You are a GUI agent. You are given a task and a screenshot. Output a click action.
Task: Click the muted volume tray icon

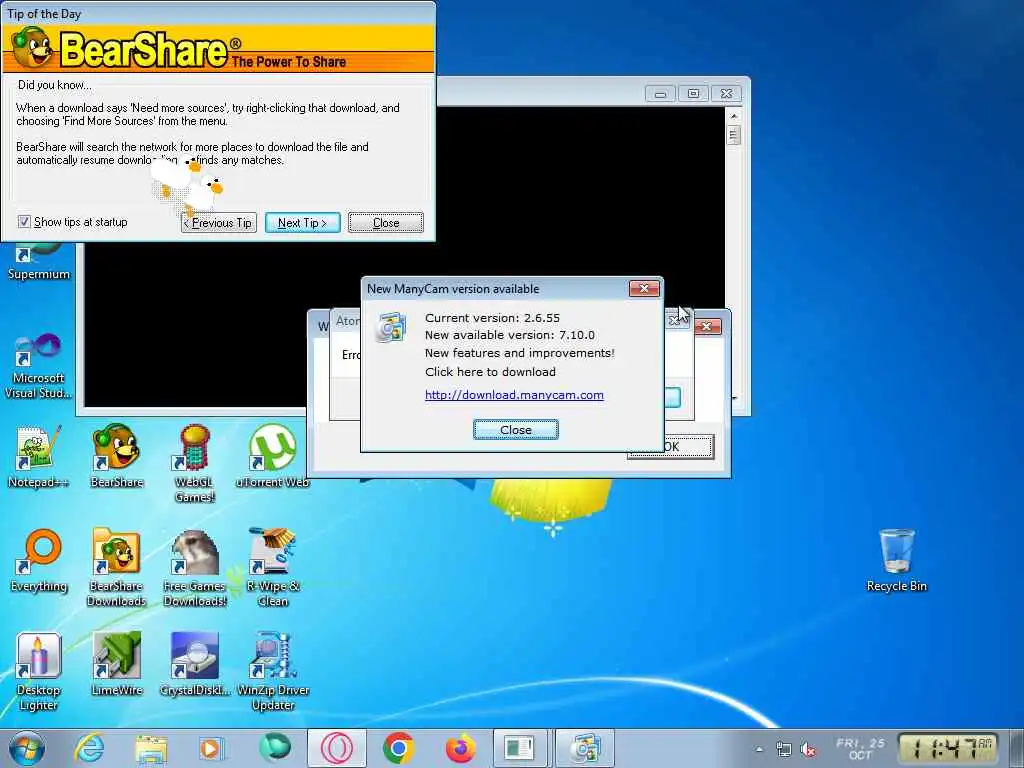(x=808, y=750)
